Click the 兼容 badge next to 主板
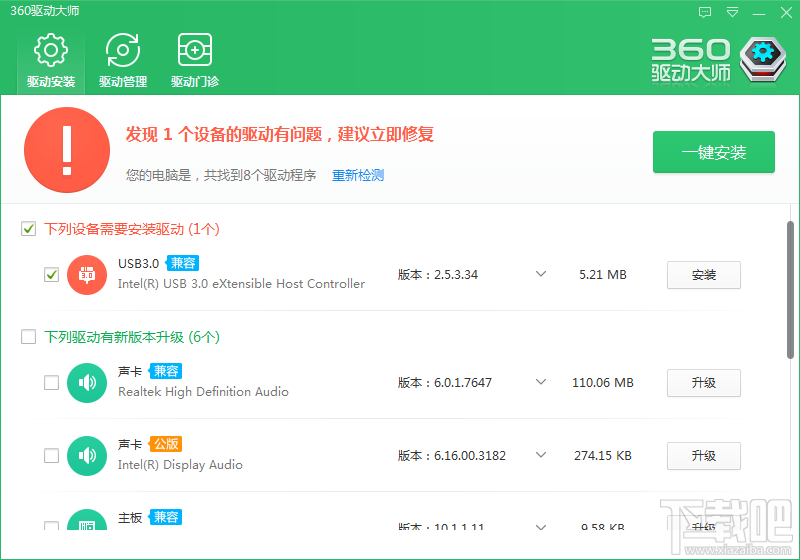800x560 pixels. click(x=166, y=517)
